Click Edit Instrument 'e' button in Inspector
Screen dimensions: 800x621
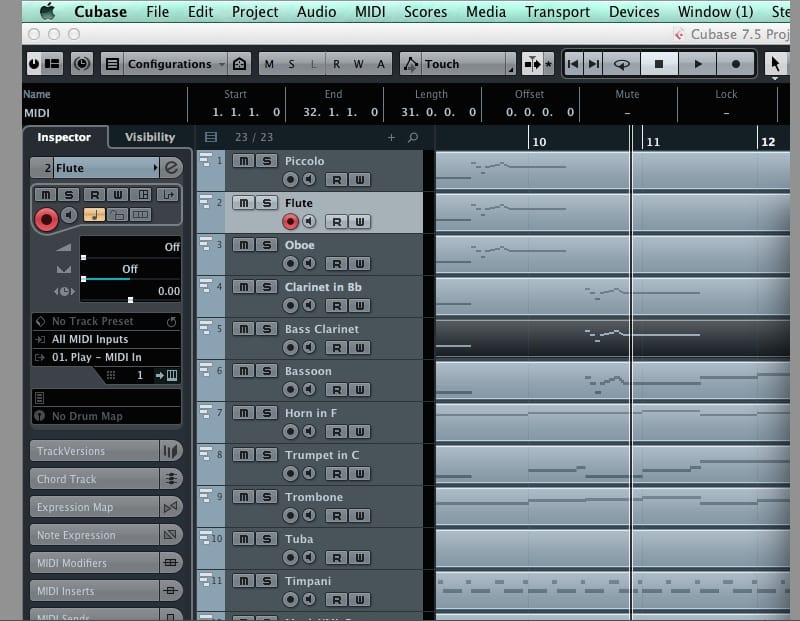tap(171, 167)
